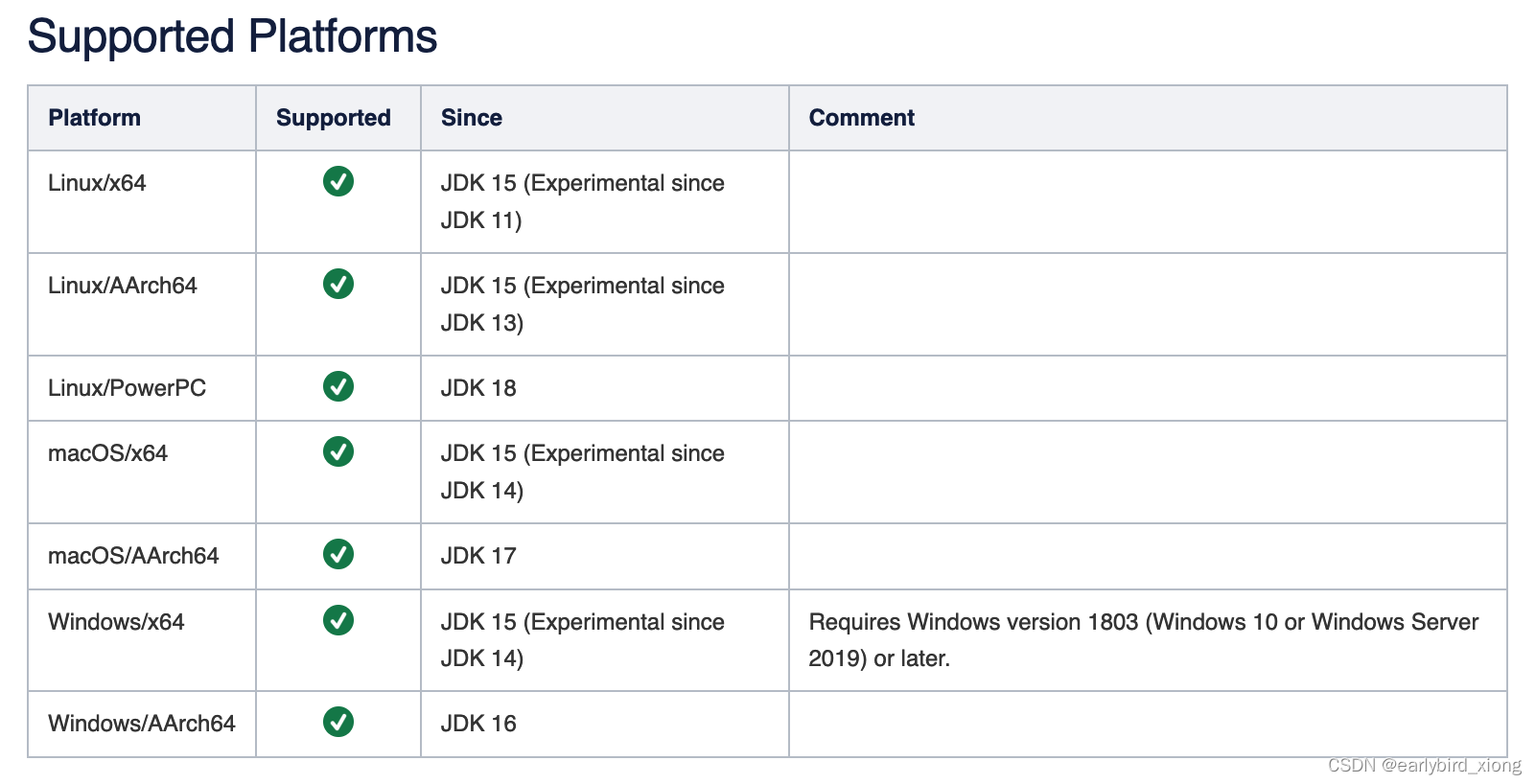Click the Comment column header
1536x784 pixels.
coord(862,118)
